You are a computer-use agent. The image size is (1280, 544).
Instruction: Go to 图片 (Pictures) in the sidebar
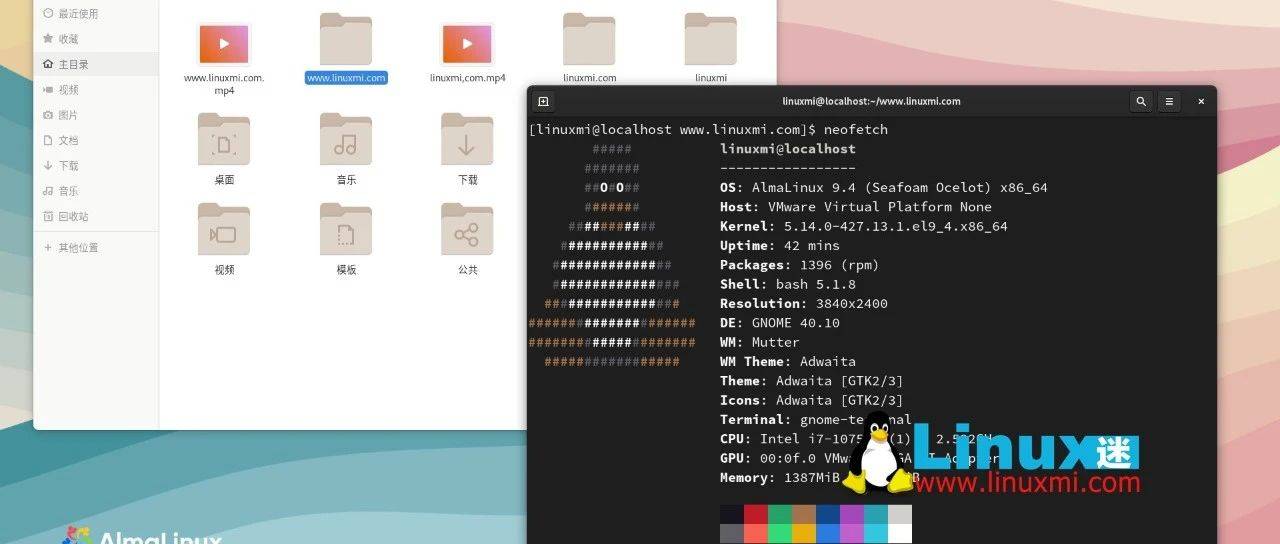point(96,115)
